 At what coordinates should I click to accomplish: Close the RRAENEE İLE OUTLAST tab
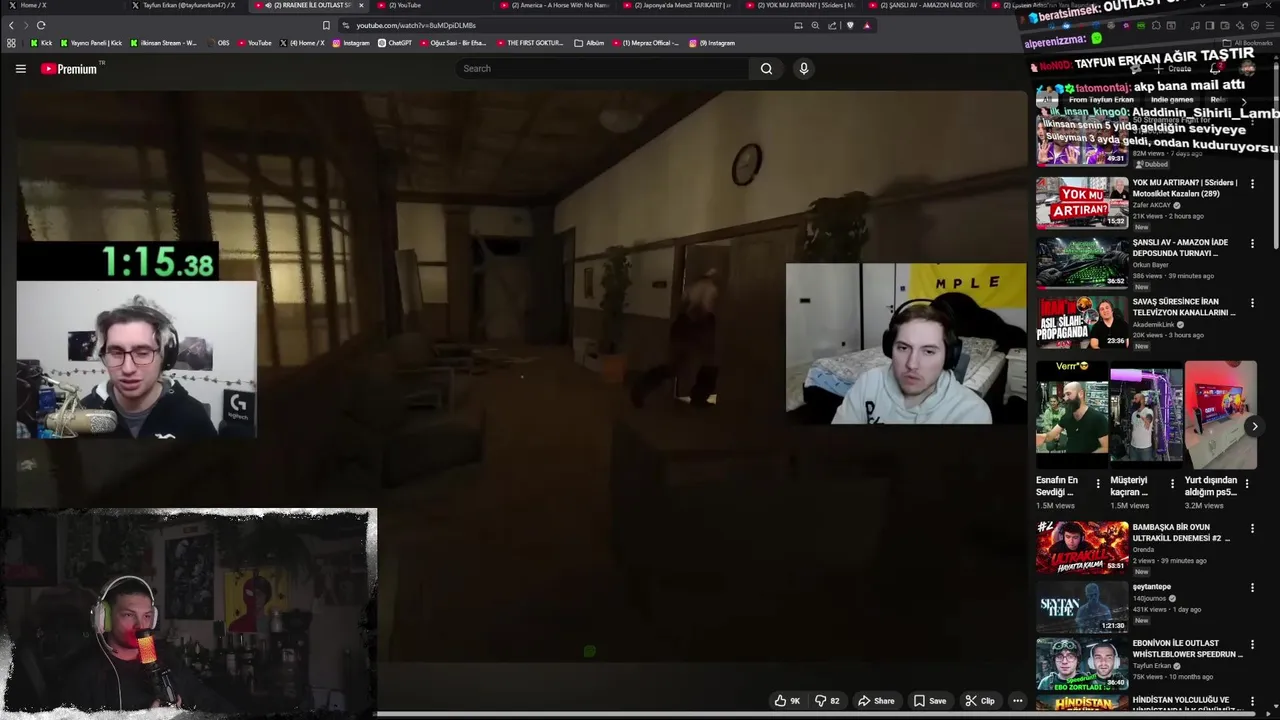pyautogui.click(x=361, y=5)
